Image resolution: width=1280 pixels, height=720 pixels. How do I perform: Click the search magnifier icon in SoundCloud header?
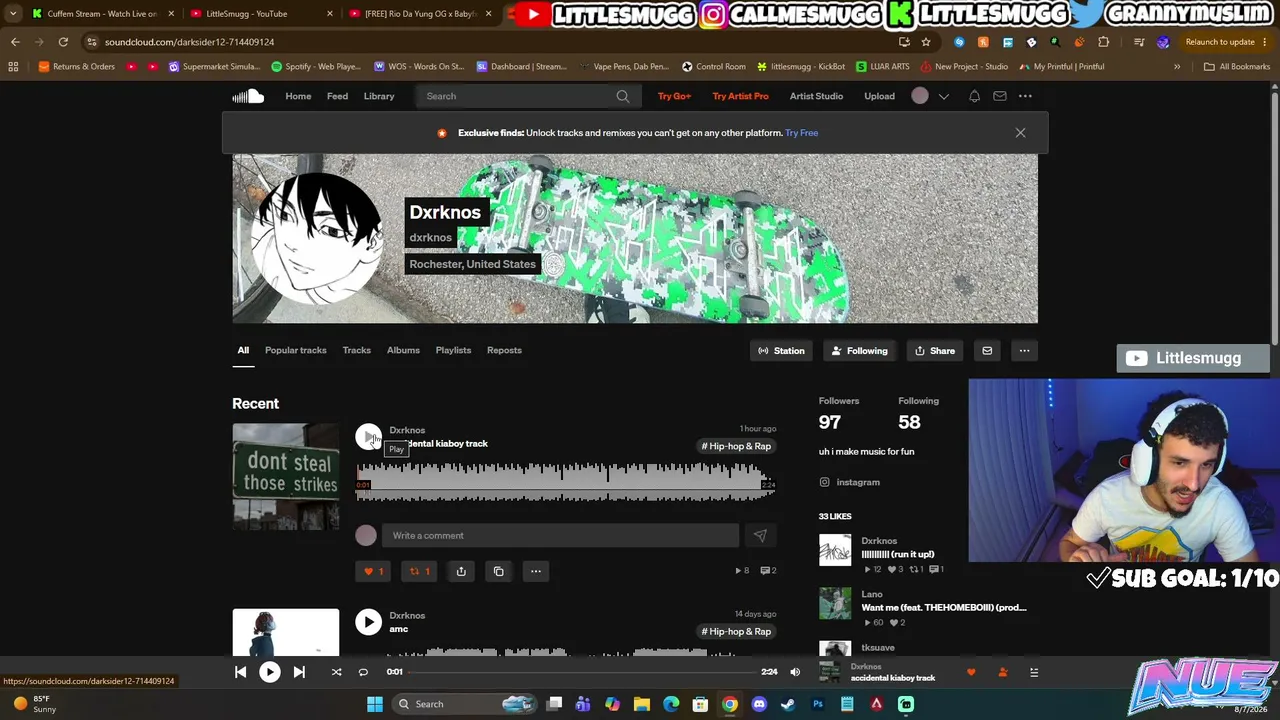(623, 96)
